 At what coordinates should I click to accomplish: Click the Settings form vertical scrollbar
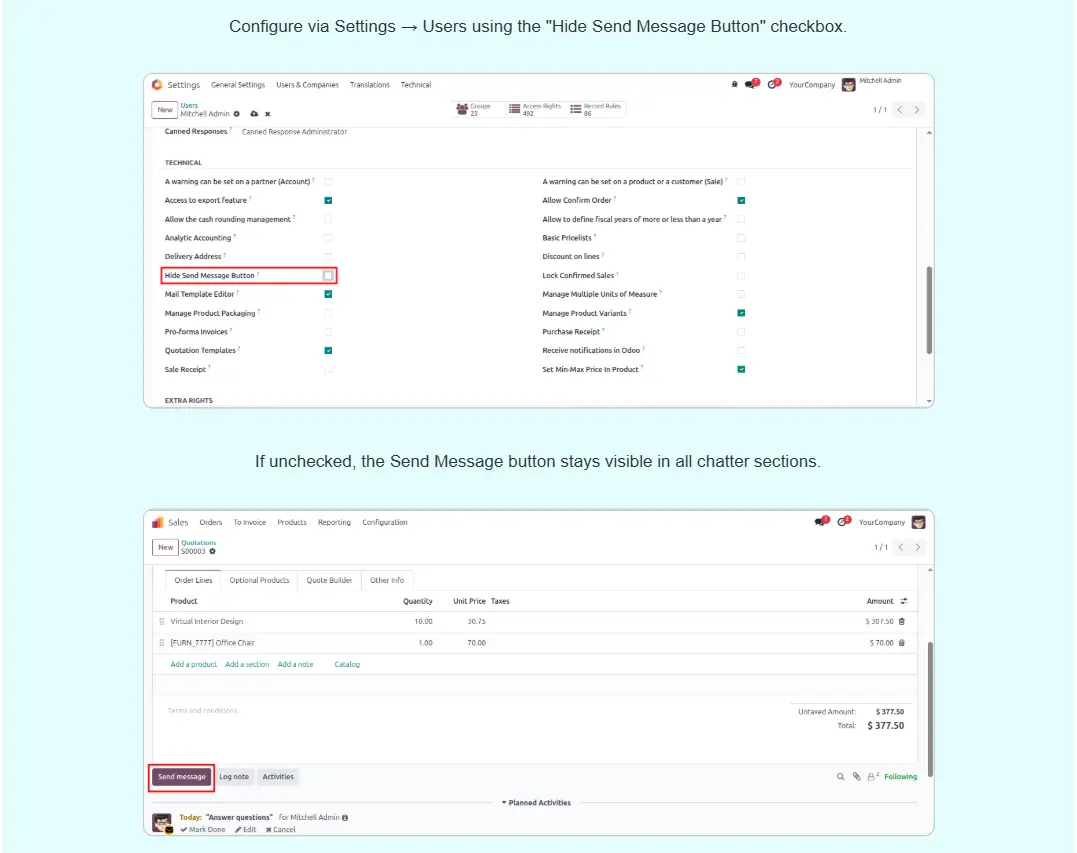(x=930, y=310)
